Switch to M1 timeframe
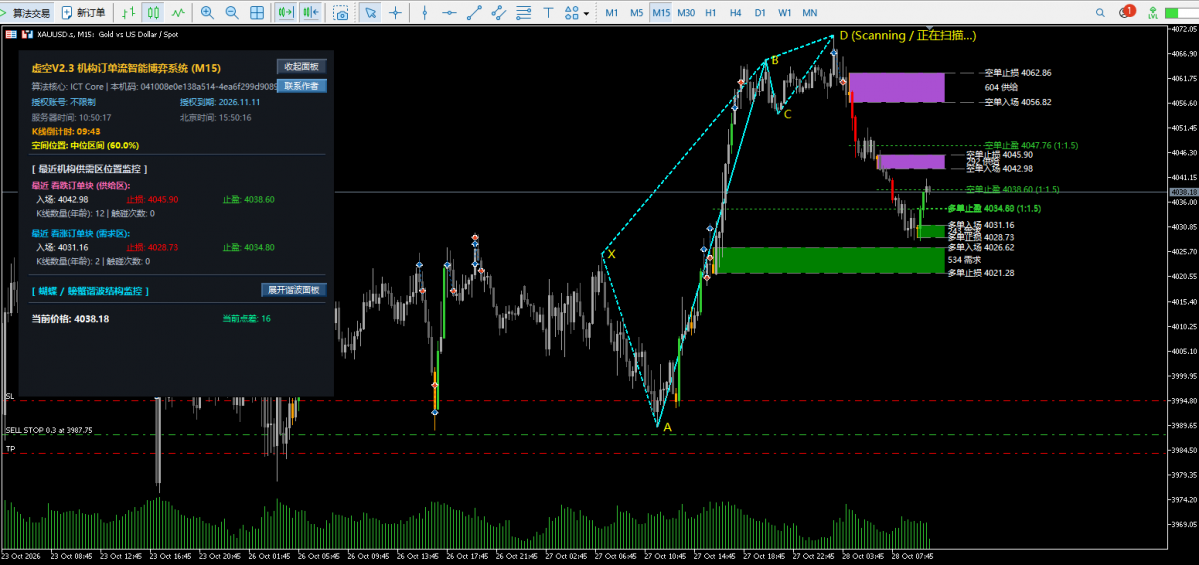Image resolution: width=1199 pixels, height=565 pixels. 612,12
